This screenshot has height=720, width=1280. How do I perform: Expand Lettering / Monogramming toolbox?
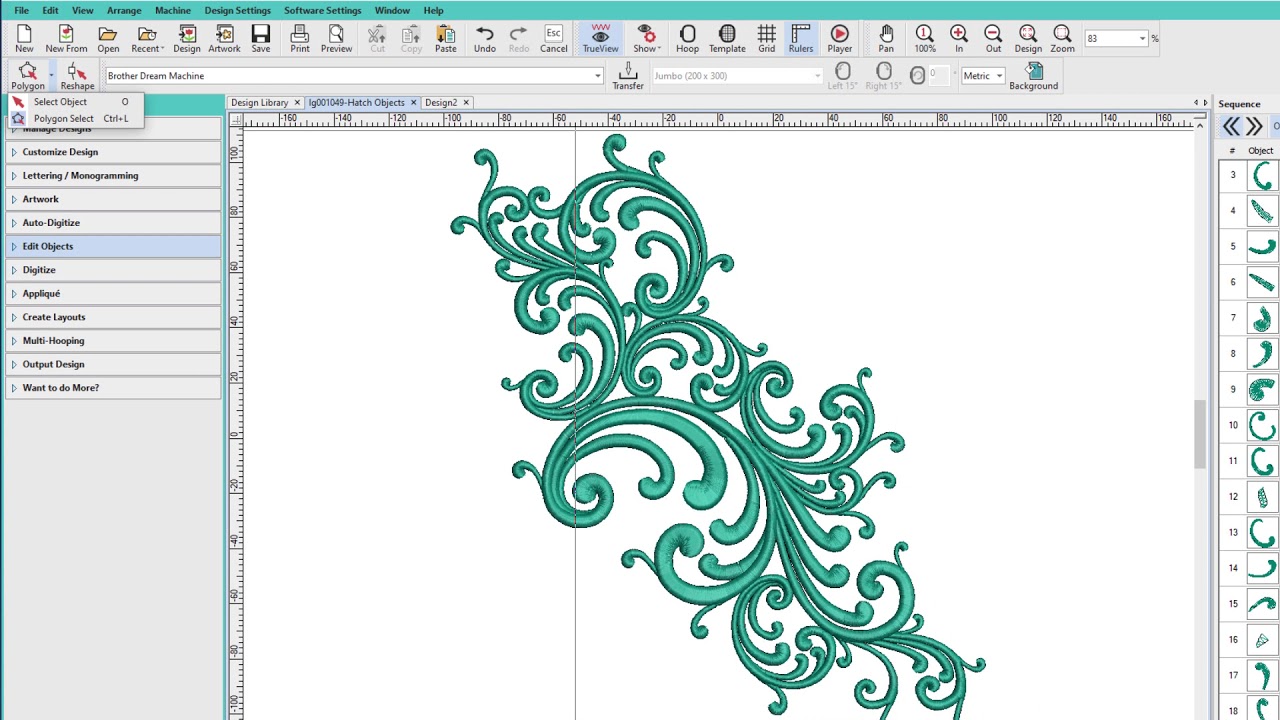click(113, 176)
